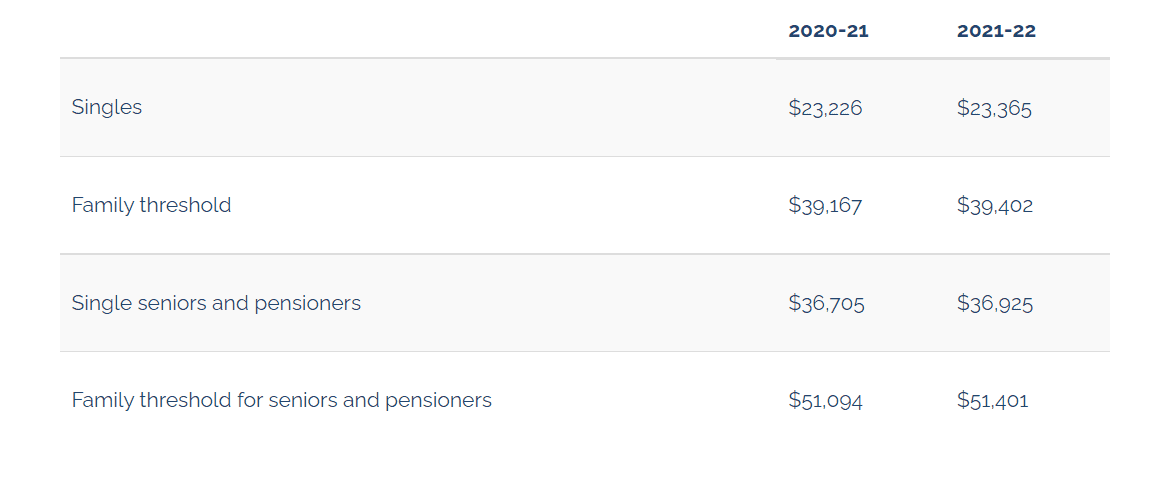Image resolution: width=1164 pixels, height=494 pixels.
Task: Click the $36,925 single seniors value
Action: tap(995, 303)
